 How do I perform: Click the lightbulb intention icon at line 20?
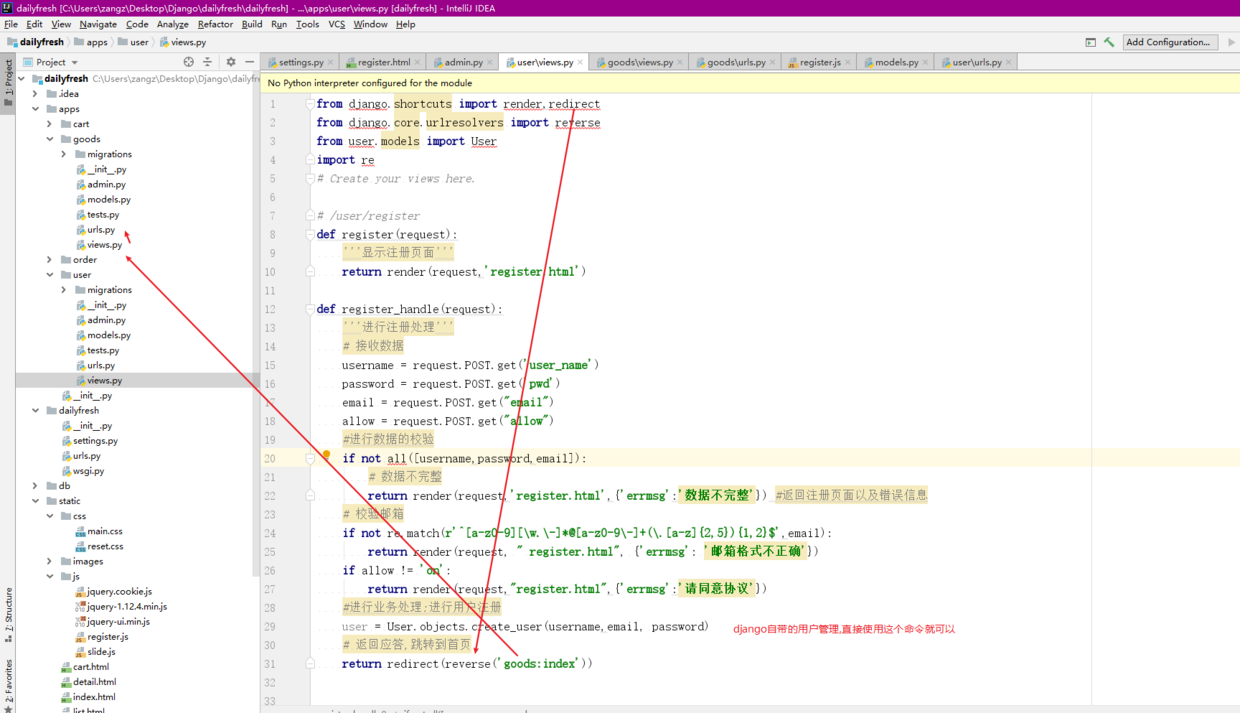(x=326, y=455)
